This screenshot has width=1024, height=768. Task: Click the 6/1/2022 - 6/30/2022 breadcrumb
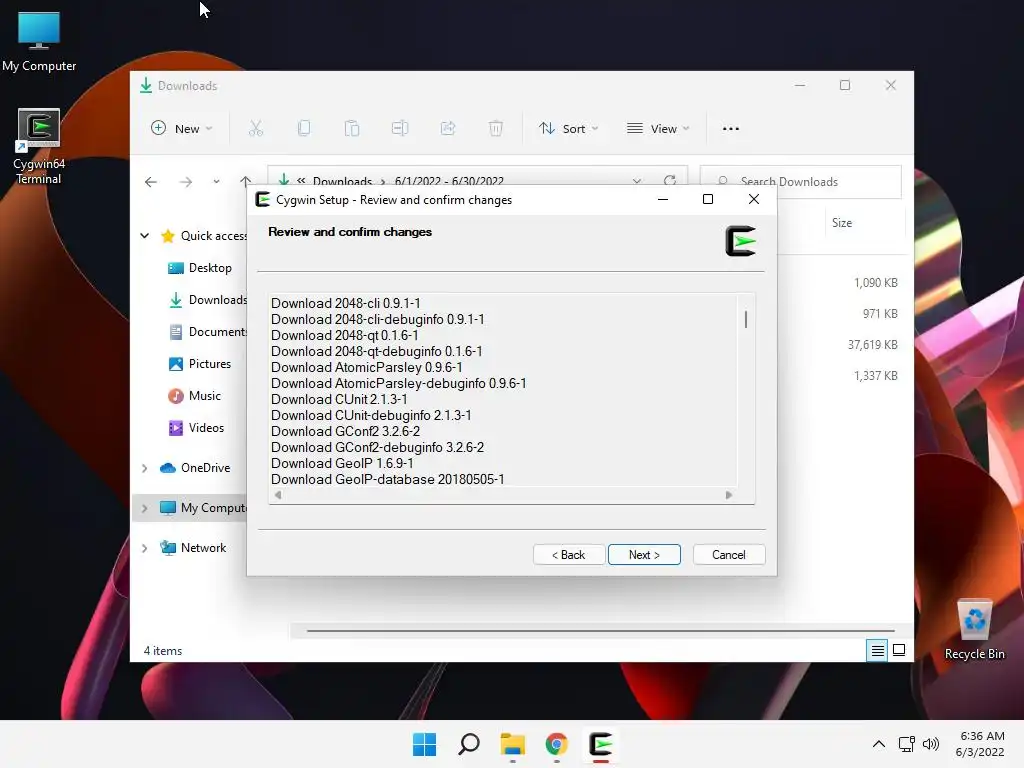(x=449, y=182)
